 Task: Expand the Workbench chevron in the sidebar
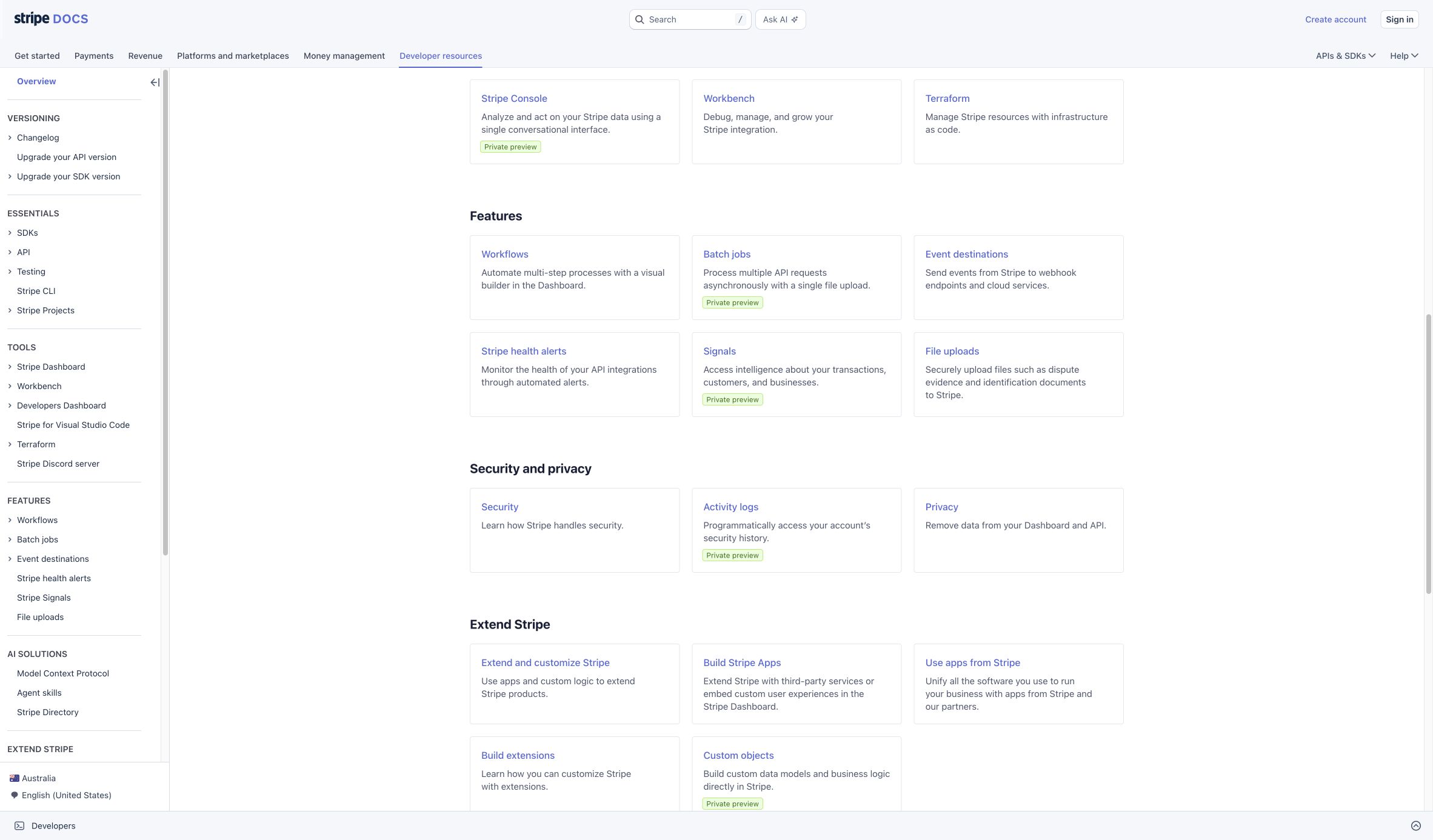[10, 386]
